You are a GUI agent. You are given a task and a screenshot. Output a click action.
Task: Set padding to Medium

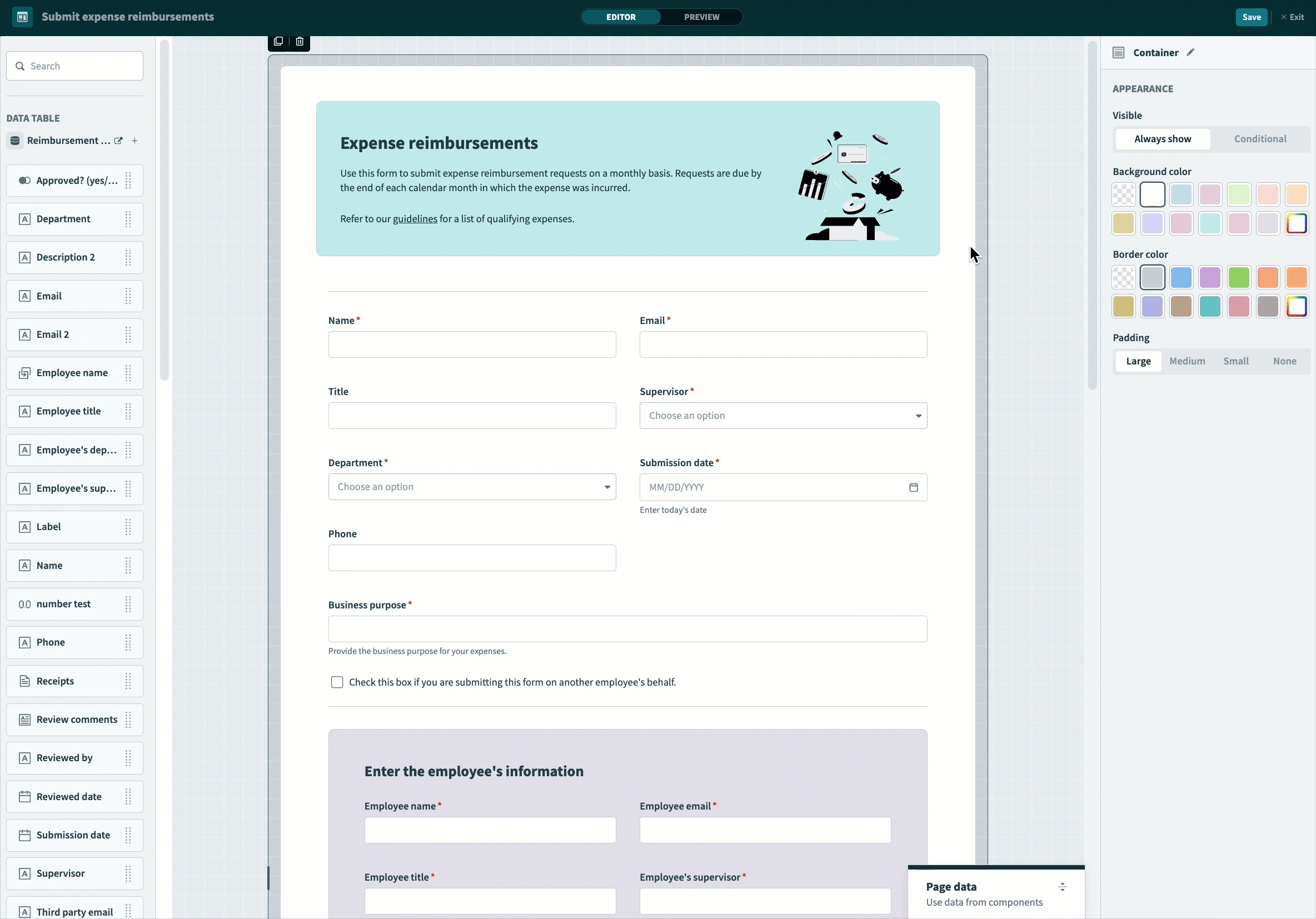click(x=1187, y=361)
